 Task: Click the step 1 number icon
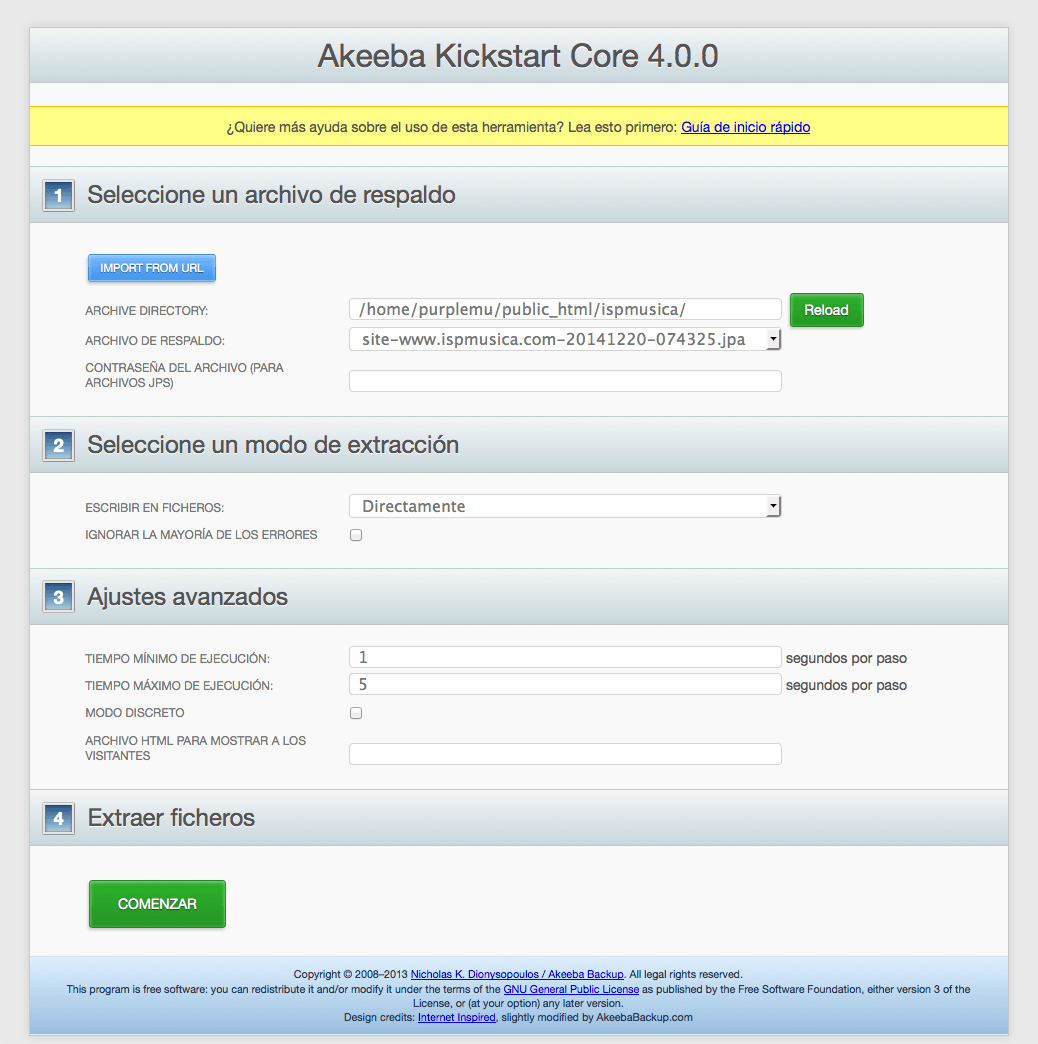[x=59, y=196]
